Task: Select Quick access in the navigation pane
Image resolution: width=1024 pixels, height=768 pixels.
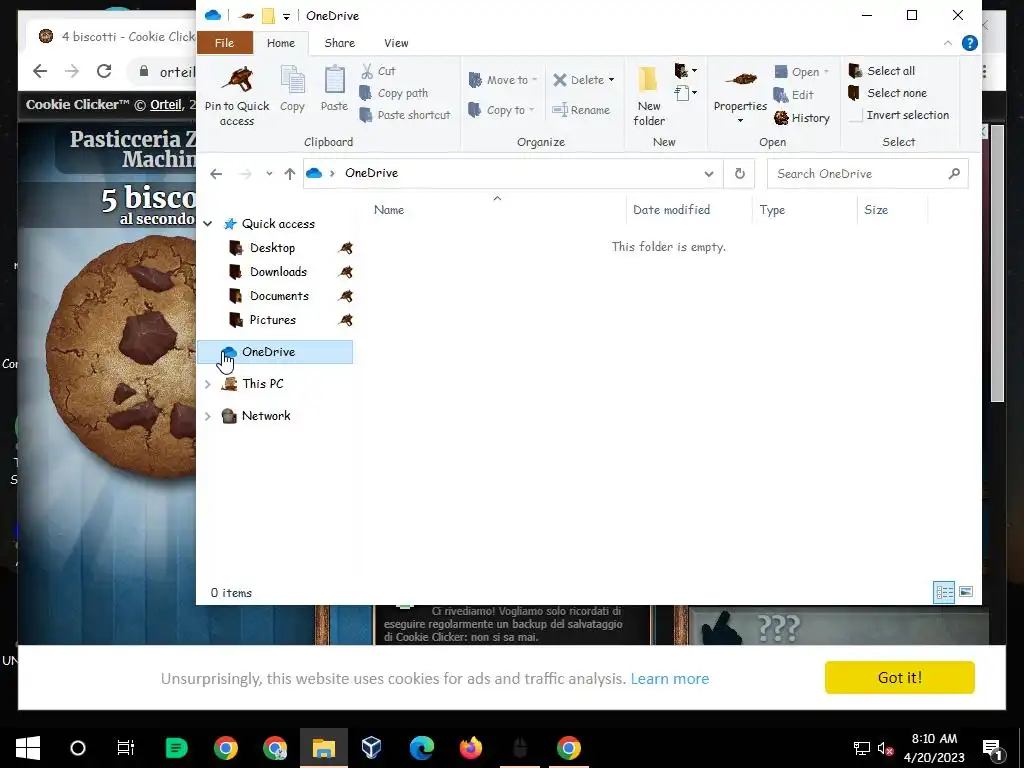Action: coord(278,224)
